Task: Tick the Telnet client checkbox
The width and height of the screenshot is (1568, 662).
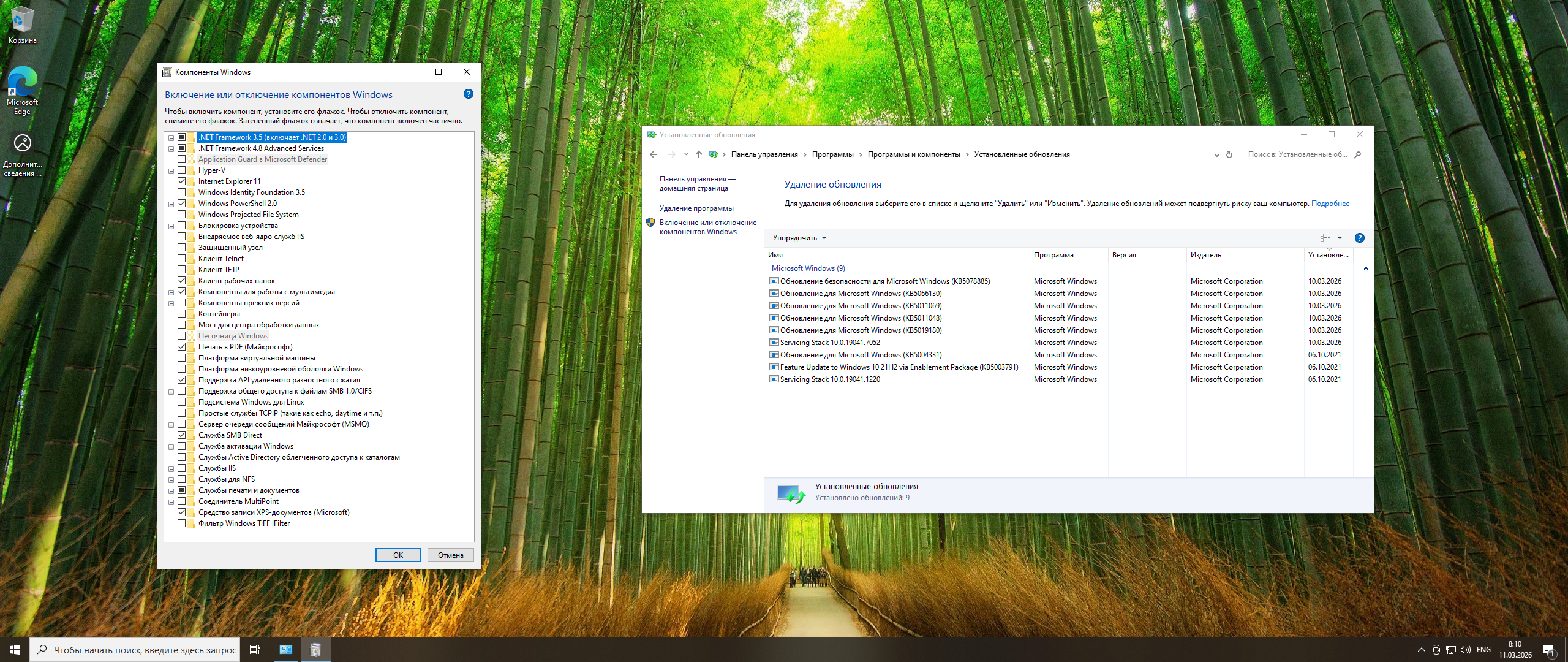Action: click(182, 259)
